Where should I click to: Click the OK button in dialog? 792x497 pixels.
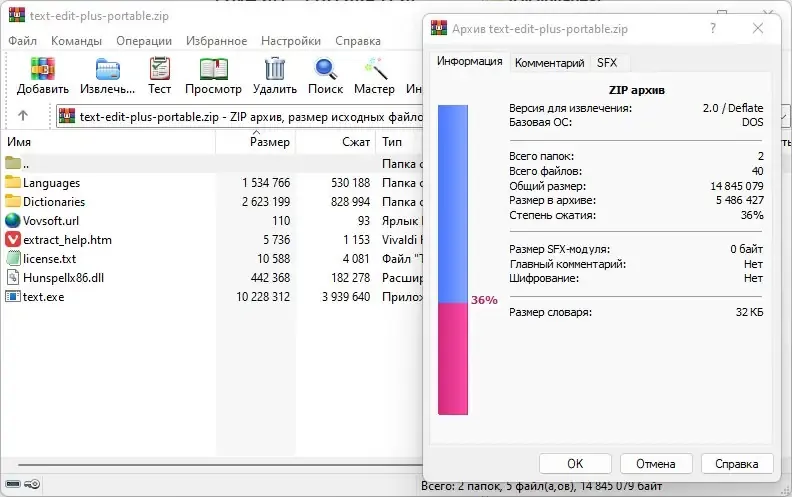tap(575, 463)
